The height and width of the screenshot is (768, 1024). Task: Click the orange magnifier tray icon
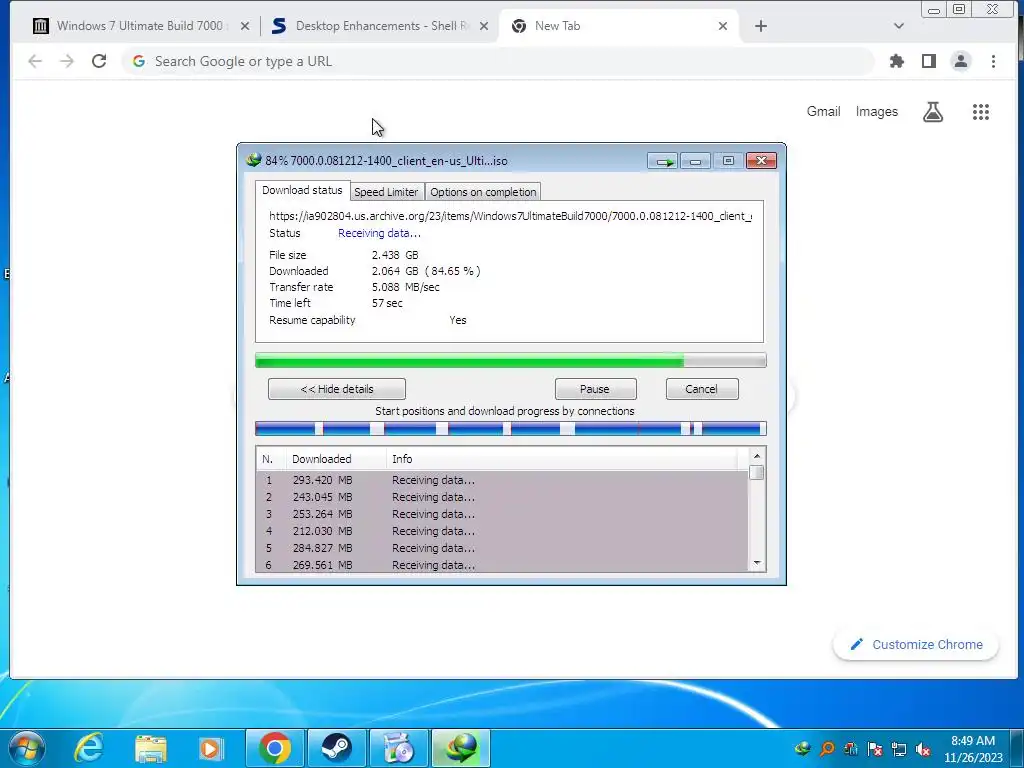(x=827, y=748)
